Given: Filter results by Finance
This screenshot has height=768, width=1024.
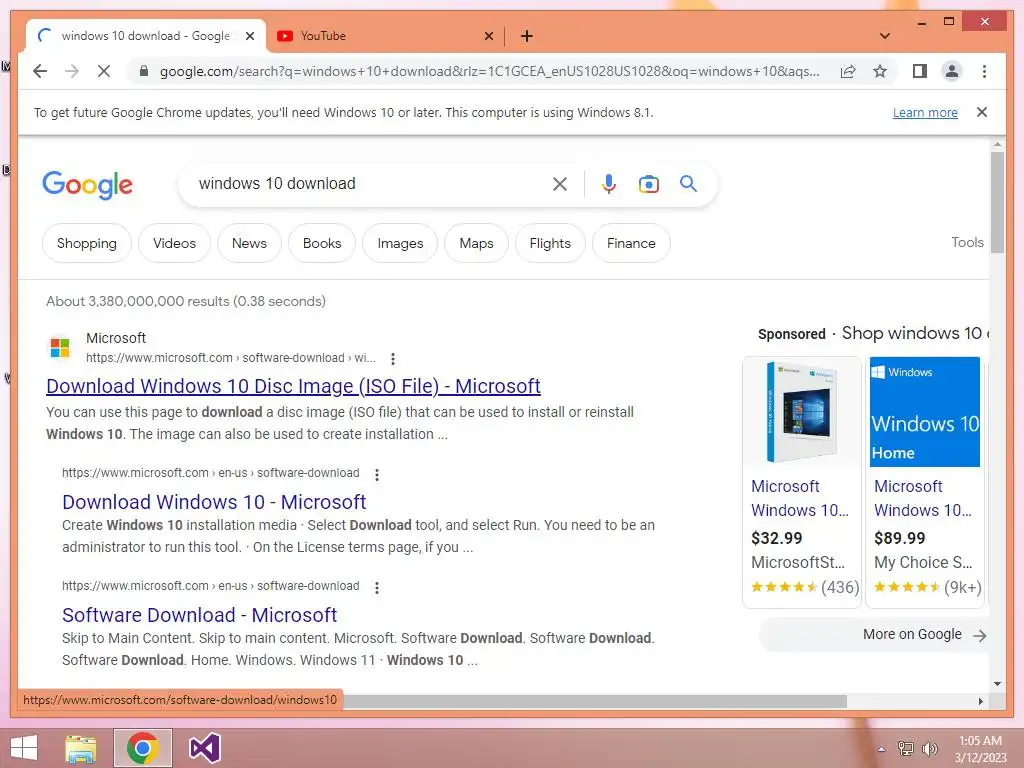Looking at the screenshot, I should pos(631,243).
